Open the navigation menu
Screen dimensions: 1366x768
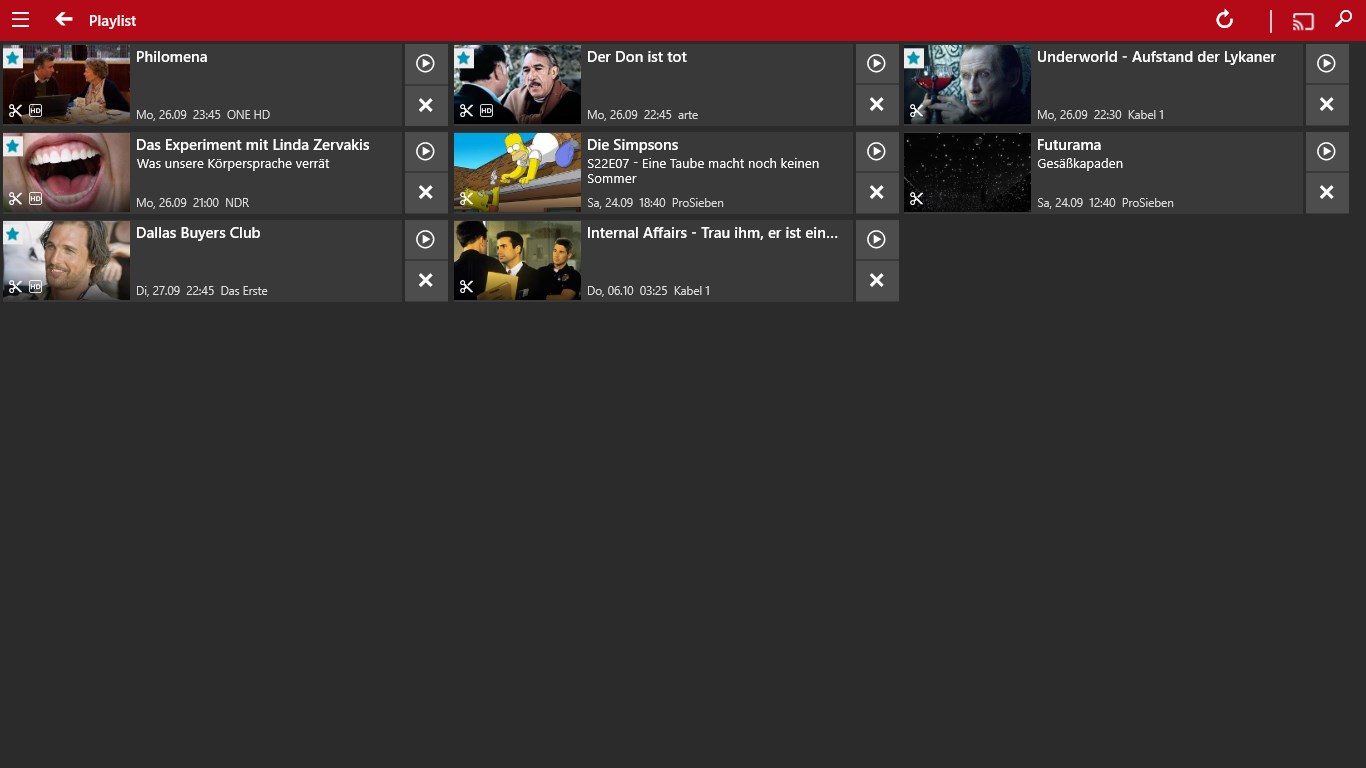[x=20, y=20]
